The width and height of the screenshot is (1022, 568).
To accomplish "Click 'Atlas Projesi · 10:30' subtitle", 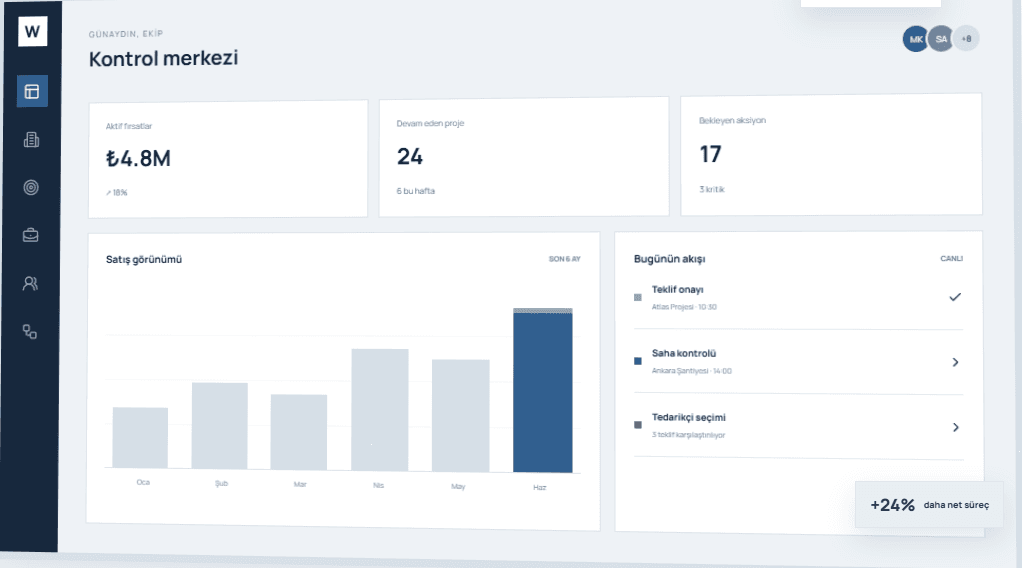I will pos(684,306).
